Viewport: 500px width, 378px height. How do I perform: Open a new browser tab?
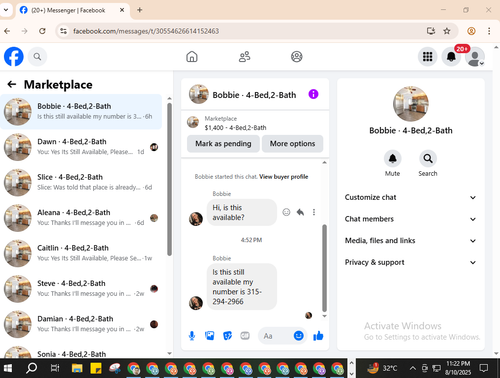140,10
